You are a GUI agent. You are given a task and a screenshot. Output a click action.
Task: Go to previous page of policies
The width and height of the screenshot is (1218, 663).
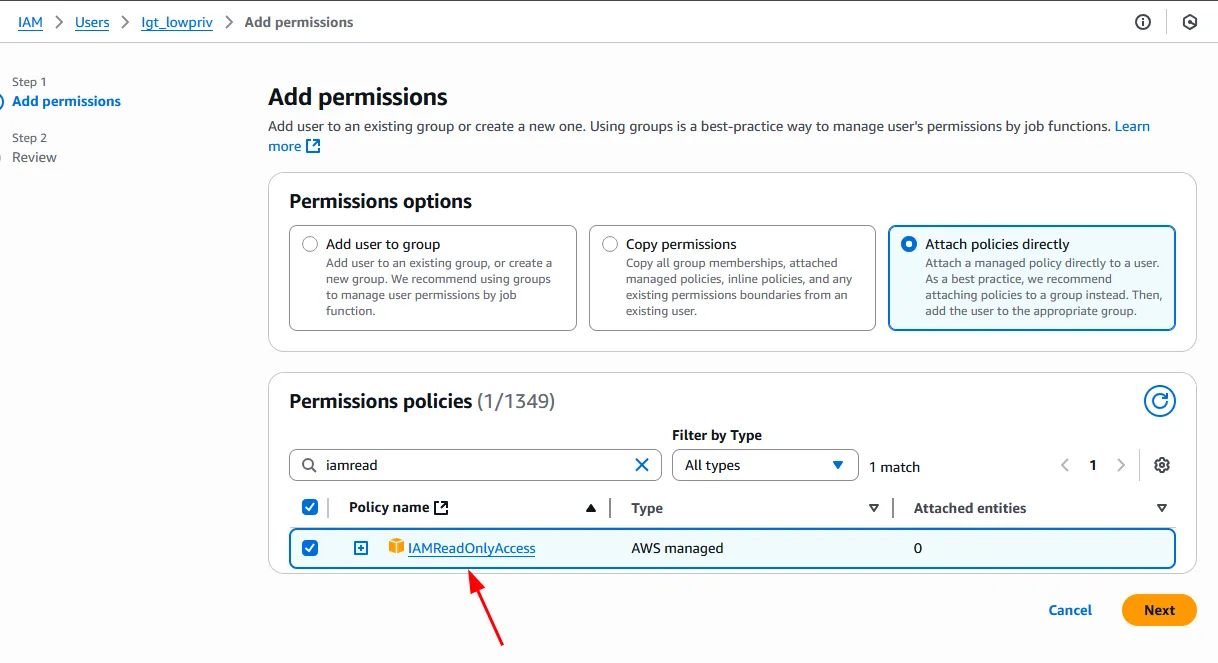tap(1065, 465)
